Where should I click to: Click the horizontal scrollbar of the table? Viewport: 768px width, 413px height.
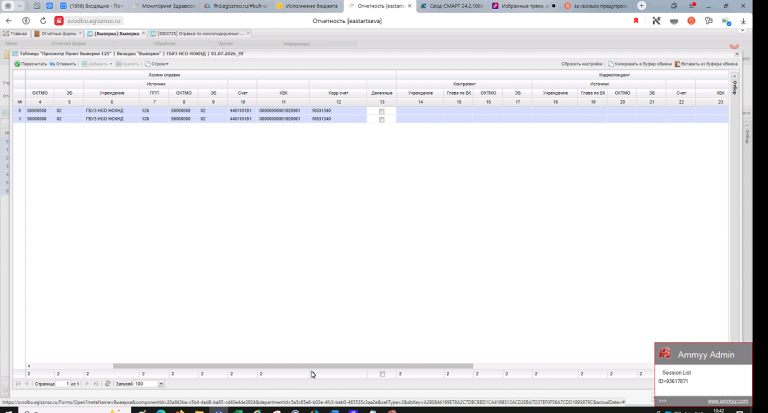click(293, 366)
